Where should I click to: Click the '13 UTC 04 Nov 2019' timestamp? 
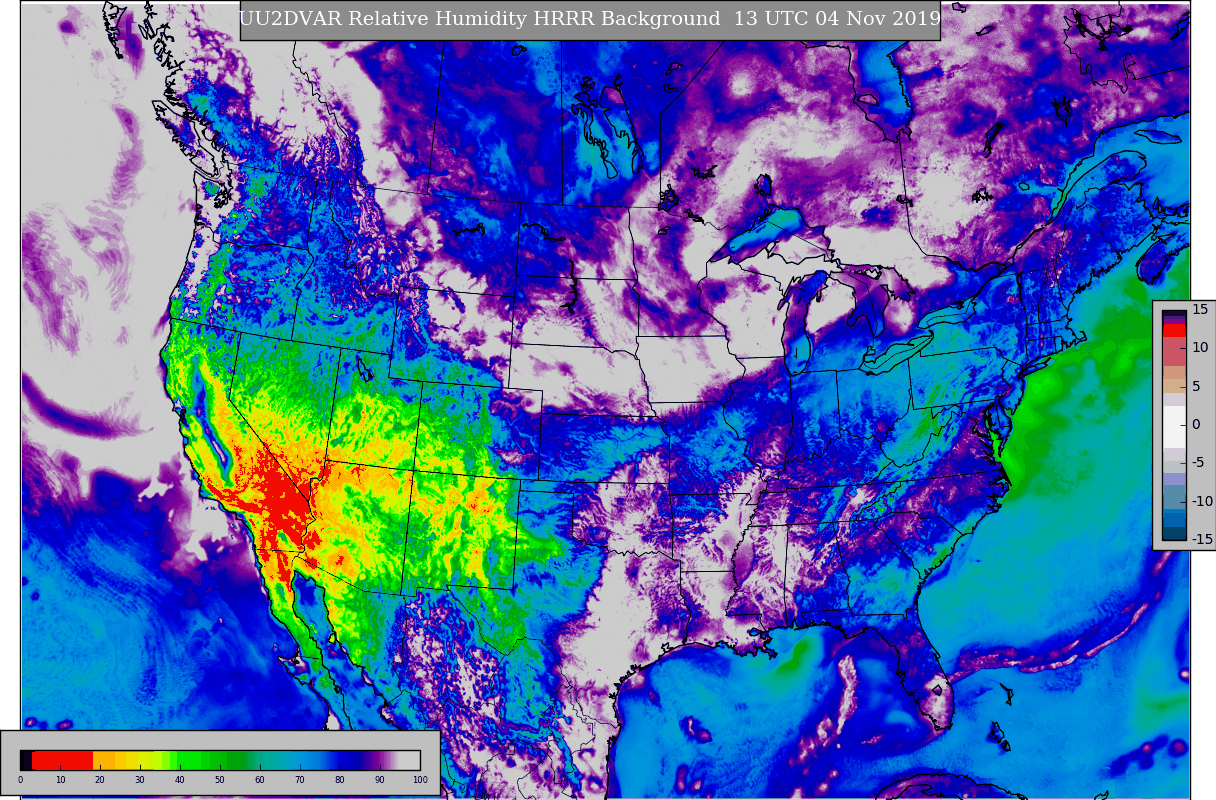[837, 19]
